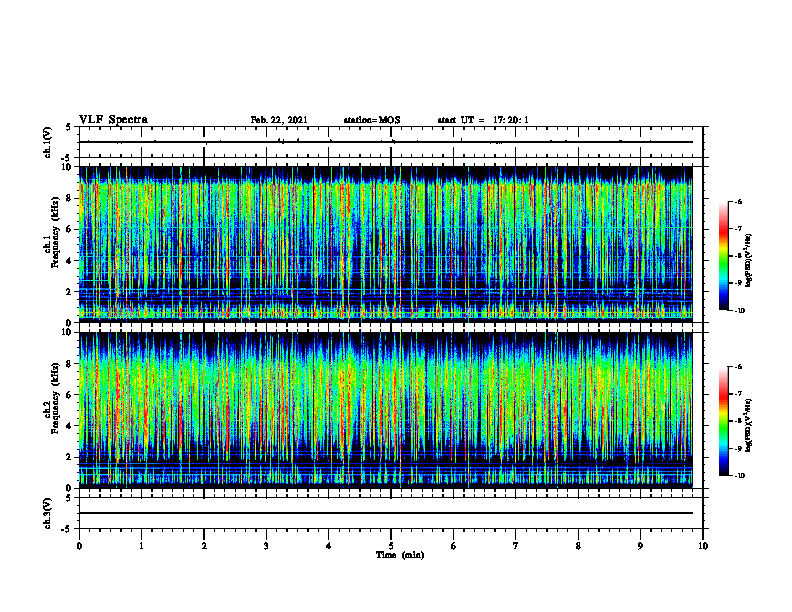The image size is (792, 612).
Task: Click the -7 tick on ch.2 colorbar
Action: pyautogui.click(x=738, y=394)
